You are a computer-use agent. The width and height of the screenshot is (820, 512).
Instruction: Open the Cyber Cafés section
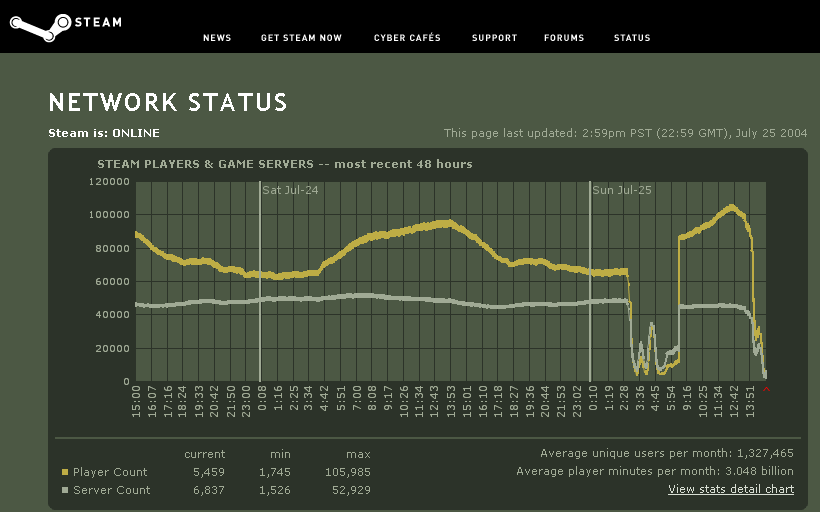tap(407, 38)
